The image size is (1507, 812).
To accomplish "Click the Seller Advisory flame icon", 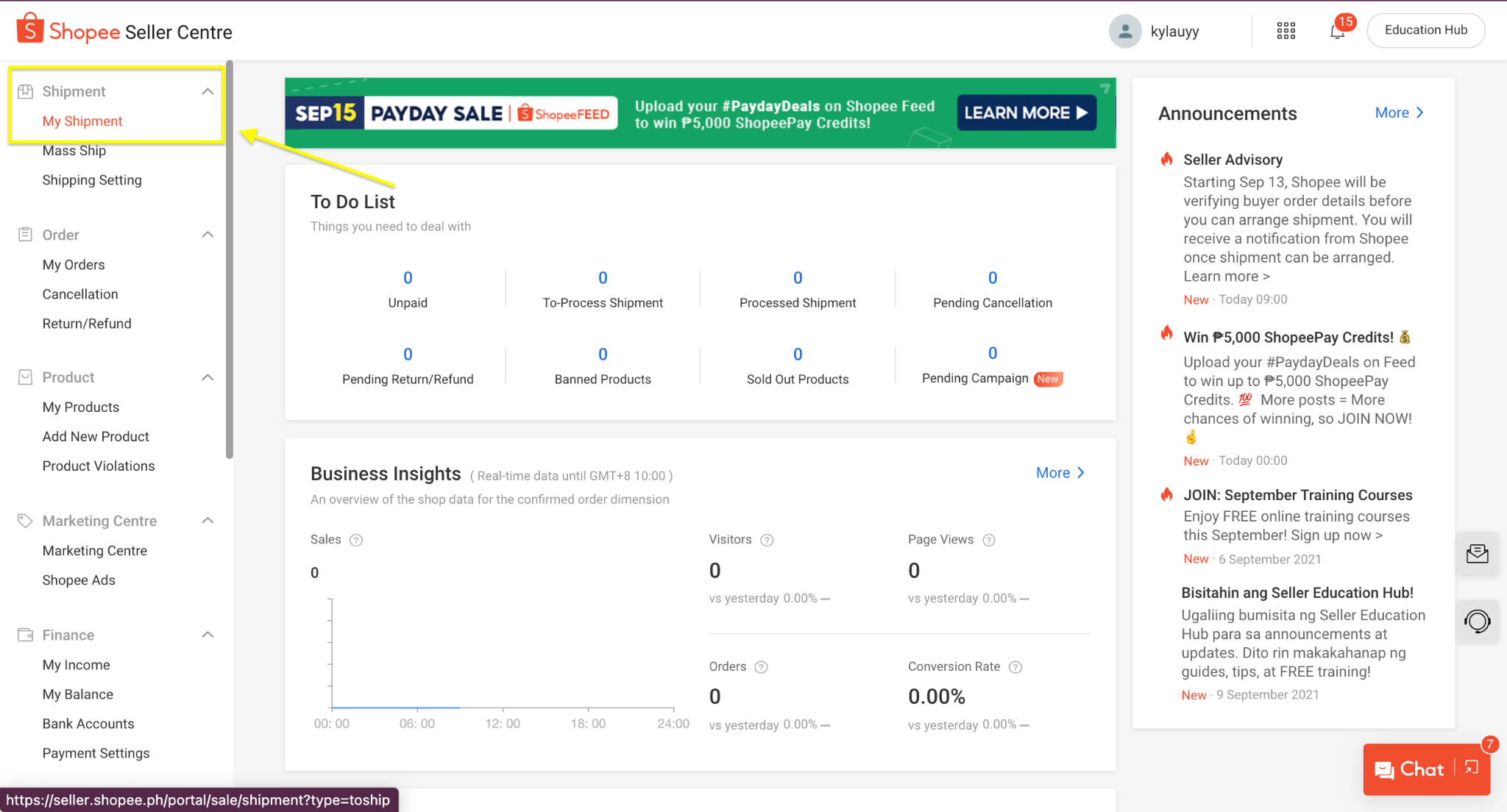I will click(1167, 159).
